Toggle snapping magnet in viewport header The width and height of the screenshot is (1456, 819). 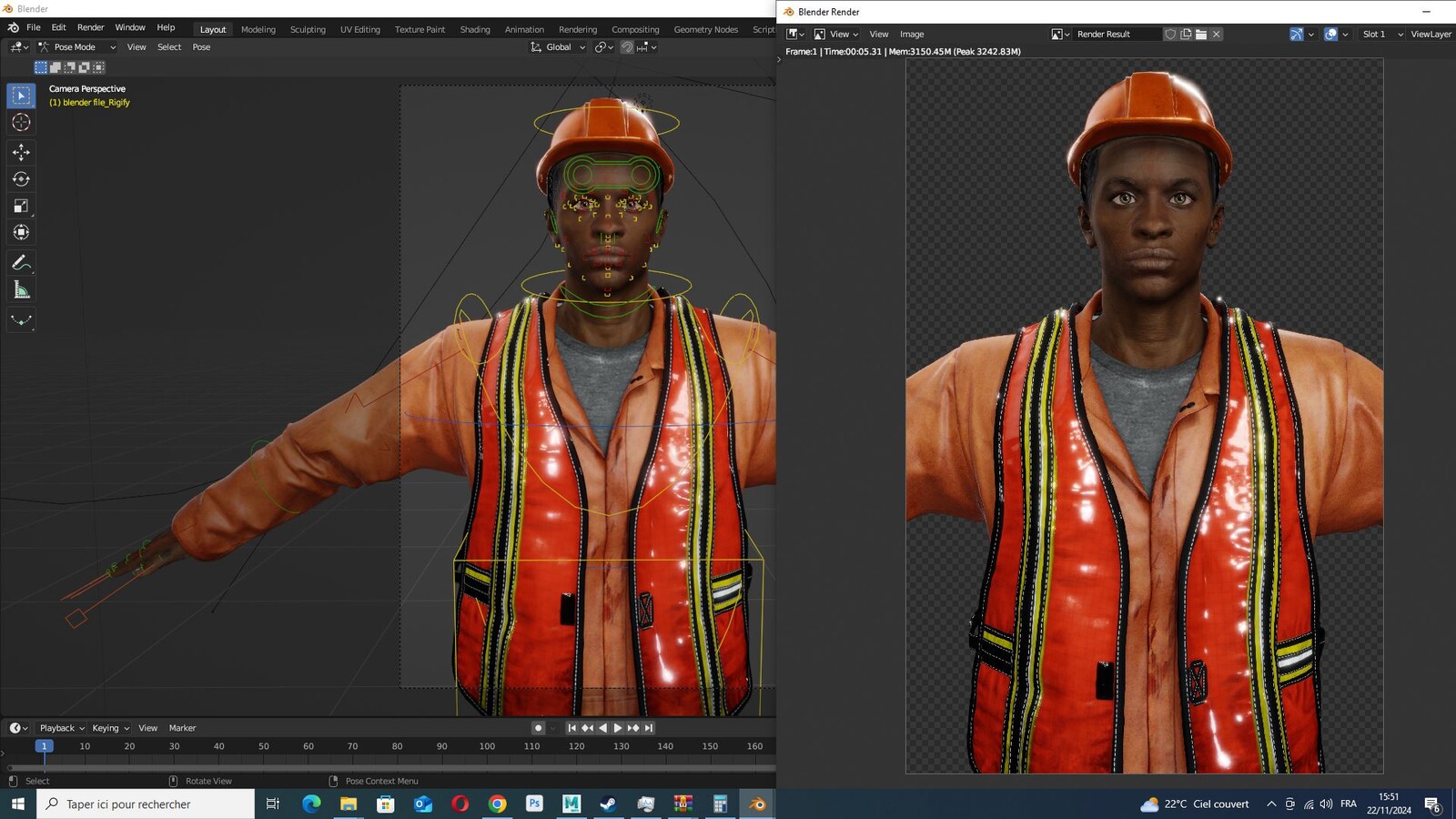click(x=627, y=47)
